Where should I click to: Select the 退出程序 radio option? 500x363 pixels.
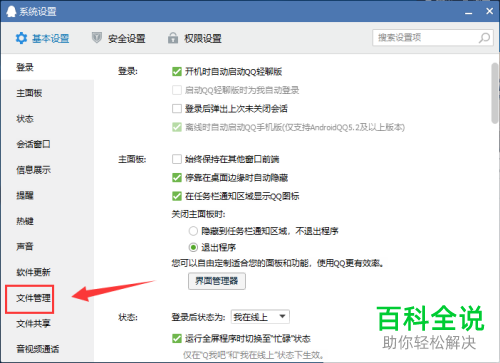click(x=193, y=248)
